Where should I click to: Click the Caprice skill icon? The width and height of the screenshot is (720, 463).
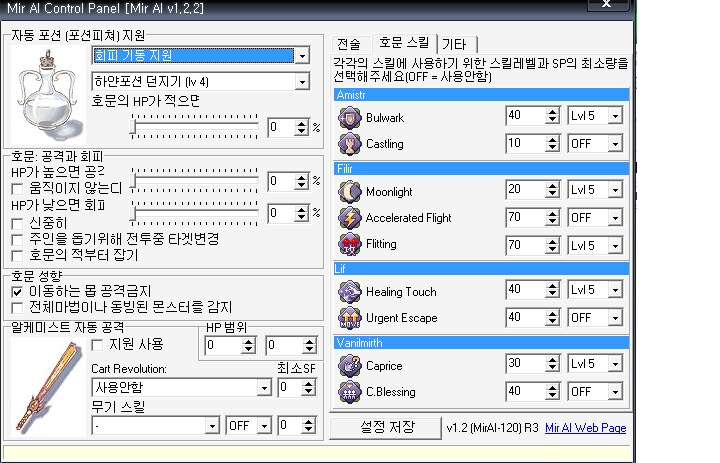coord(350,365)
